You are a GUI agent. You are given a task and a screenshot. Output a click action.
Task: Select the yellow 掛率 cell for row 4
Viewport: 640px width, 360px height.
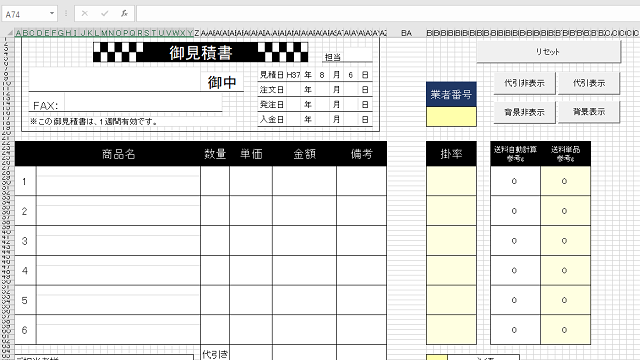pos(451,270)
